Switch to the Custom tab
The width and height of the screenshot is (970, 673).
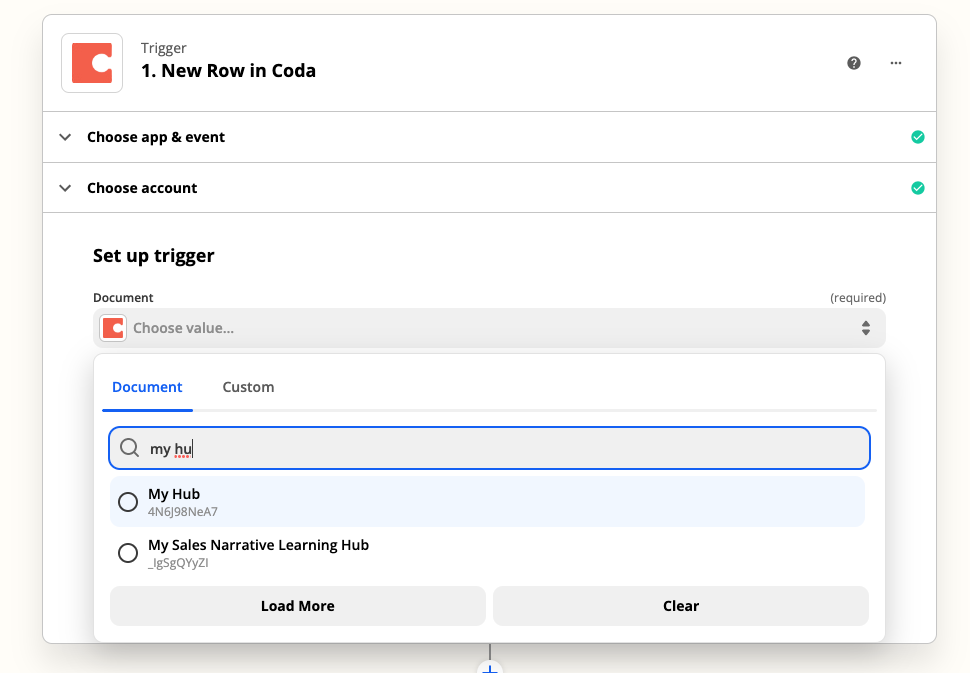tap(248, 387)
